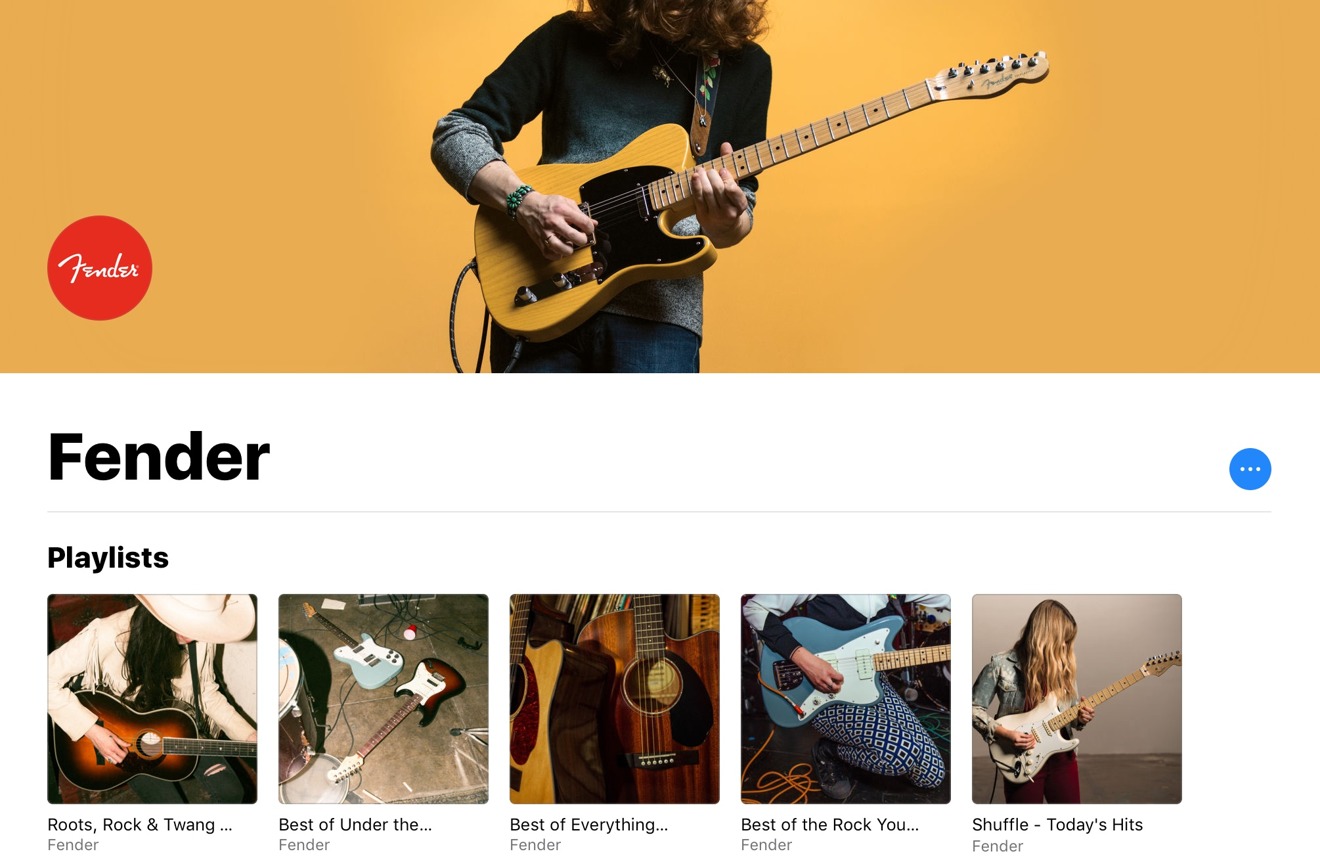Screen dimensions: 1320x862
Task: Click the Playlists section heading
Action: (x=108, y=558)
